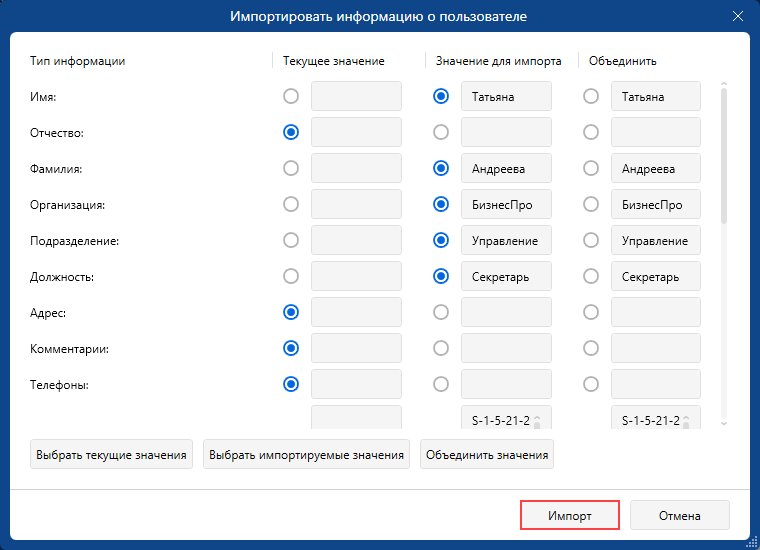
Task: Close the import dialog window
Action: click(x=738, y=17)
